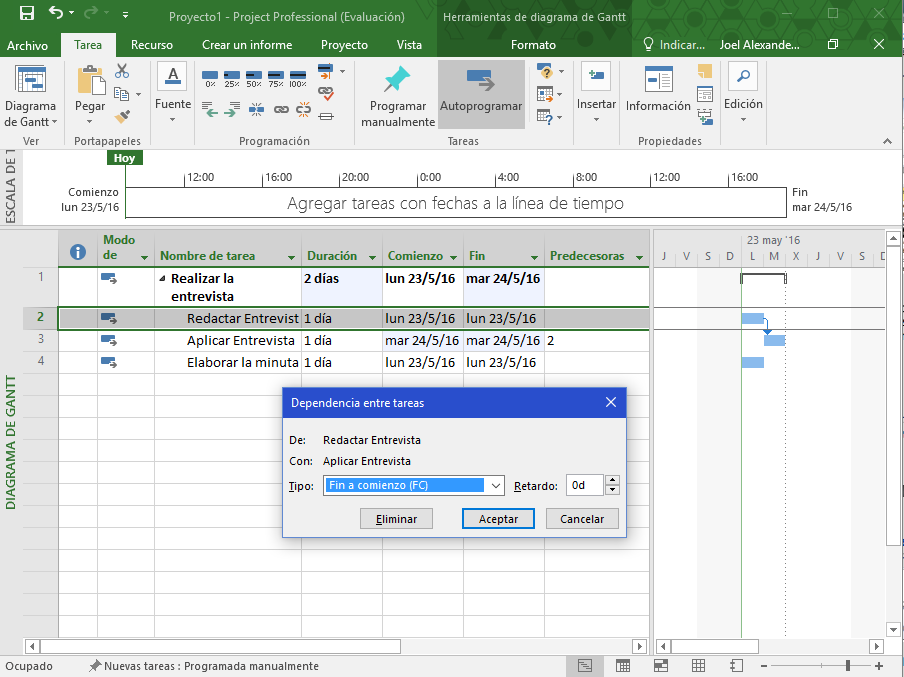Image resolution: width=904 pixels, height=677 pixels.
Task: Mark task as 50% complete
Action: (254, 77)
